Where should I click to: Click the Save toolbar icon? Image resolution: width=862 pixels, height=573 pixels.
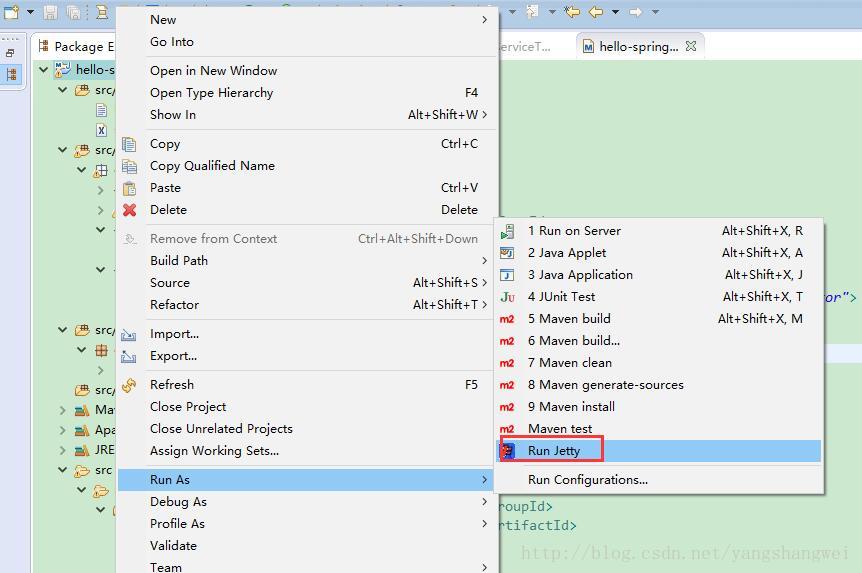50,12
